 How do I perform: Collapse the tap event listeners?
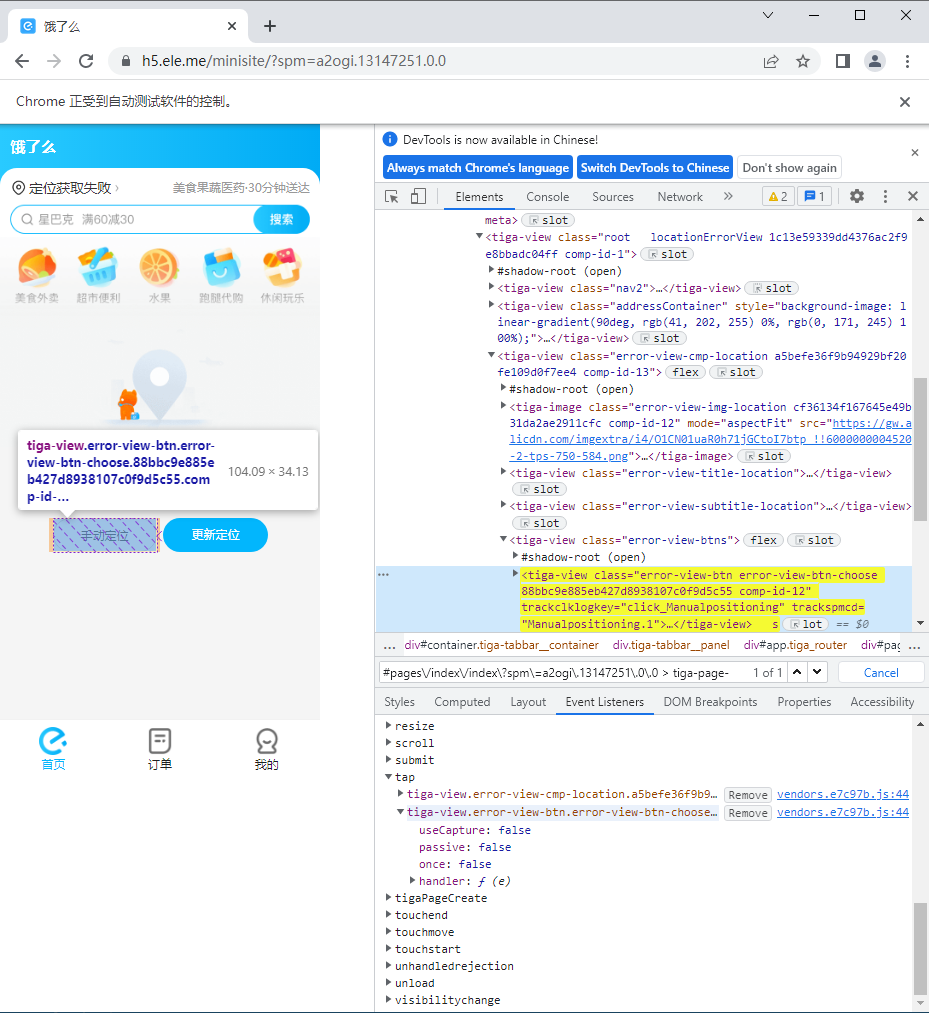tap(388, 777)
